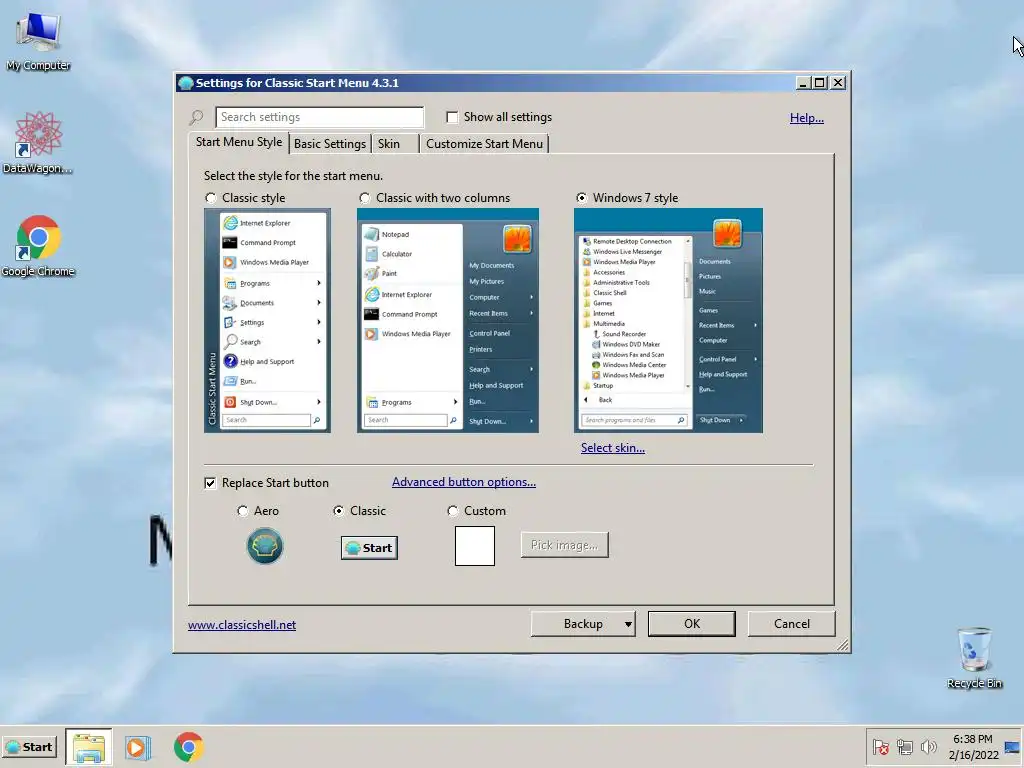1024x768 pixels.
Task: Select the Windows 7 style radio button
Action: point(581,198)
